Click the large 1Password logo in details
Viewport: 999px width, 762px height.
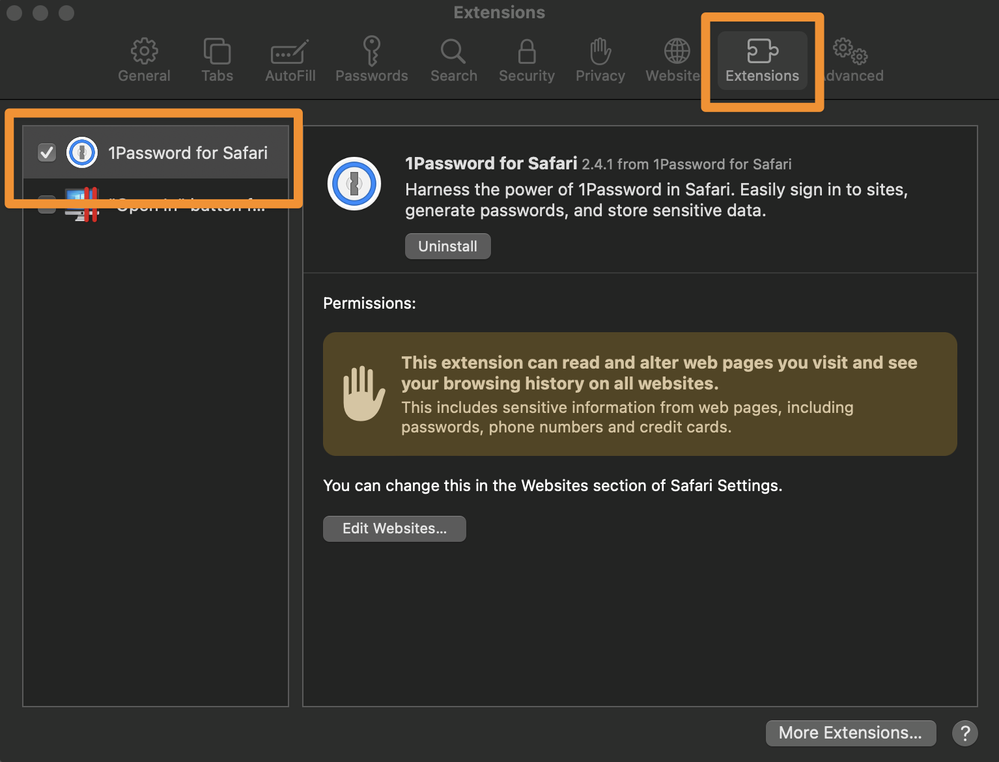354,184
